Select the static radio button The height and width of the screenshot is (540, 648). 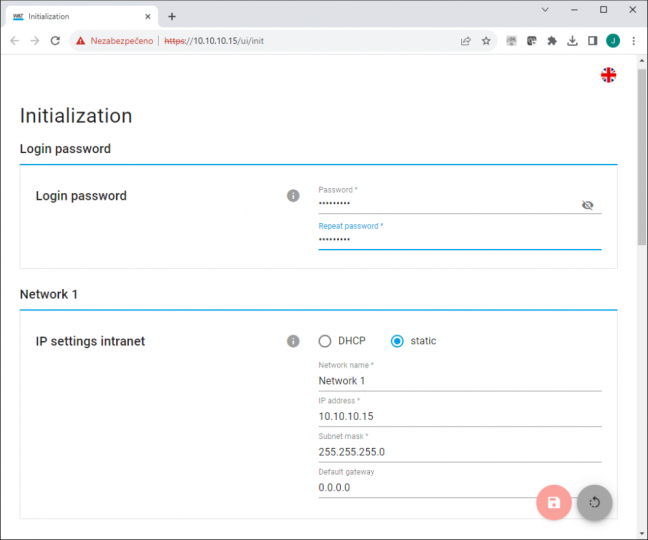pos(397,341)
